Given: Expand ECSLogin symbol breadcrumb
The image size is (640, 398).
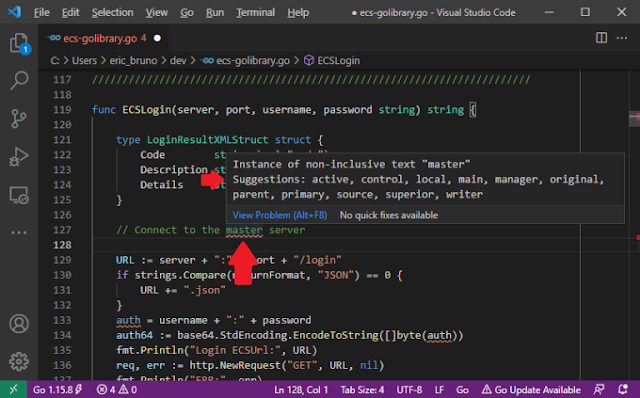Looking at the screenshot, I should point(338,61).
